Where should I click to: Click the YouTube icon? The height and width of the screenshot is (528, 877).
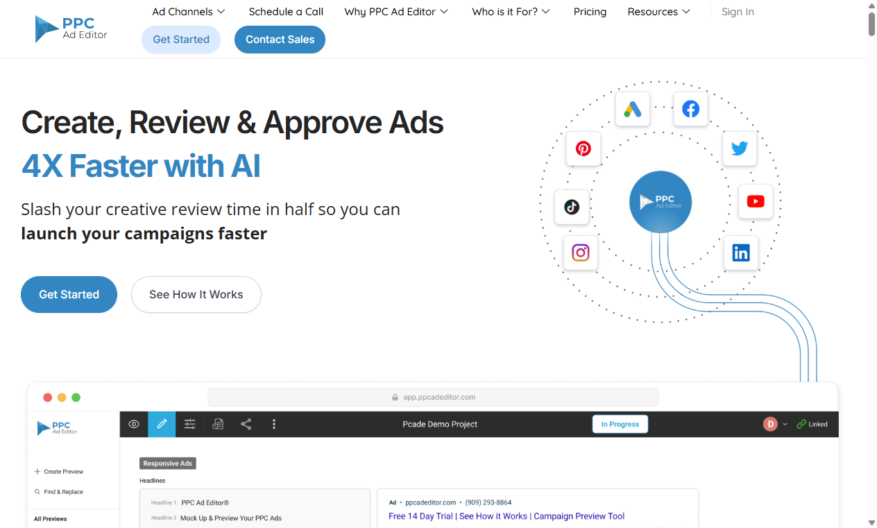pos(756,201)
